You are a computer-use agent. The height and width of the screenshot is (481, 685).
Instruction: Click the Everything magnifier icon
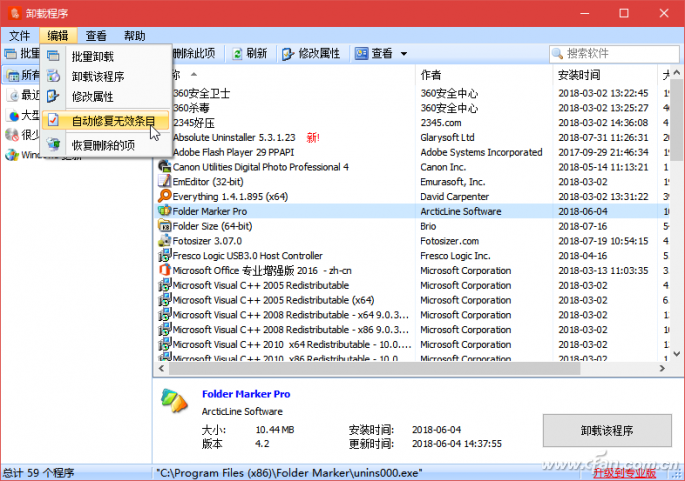pos(164,196)
